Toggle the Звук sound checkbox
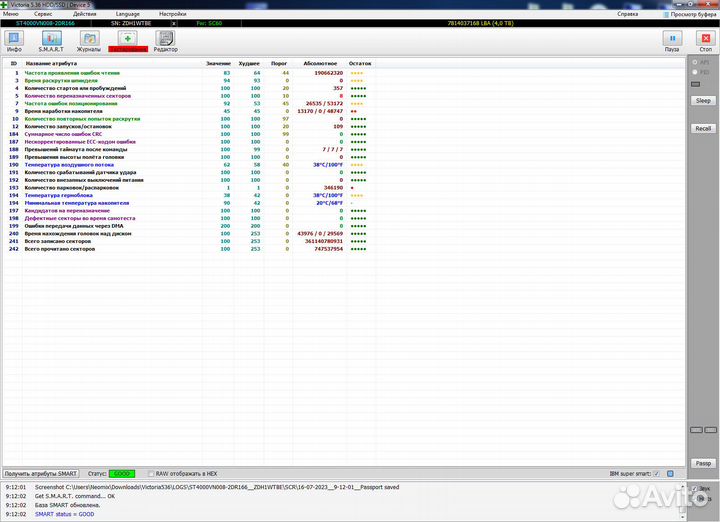Image resolution: width=720 pixels, height=522 pixels. click(x=695, y=488)
